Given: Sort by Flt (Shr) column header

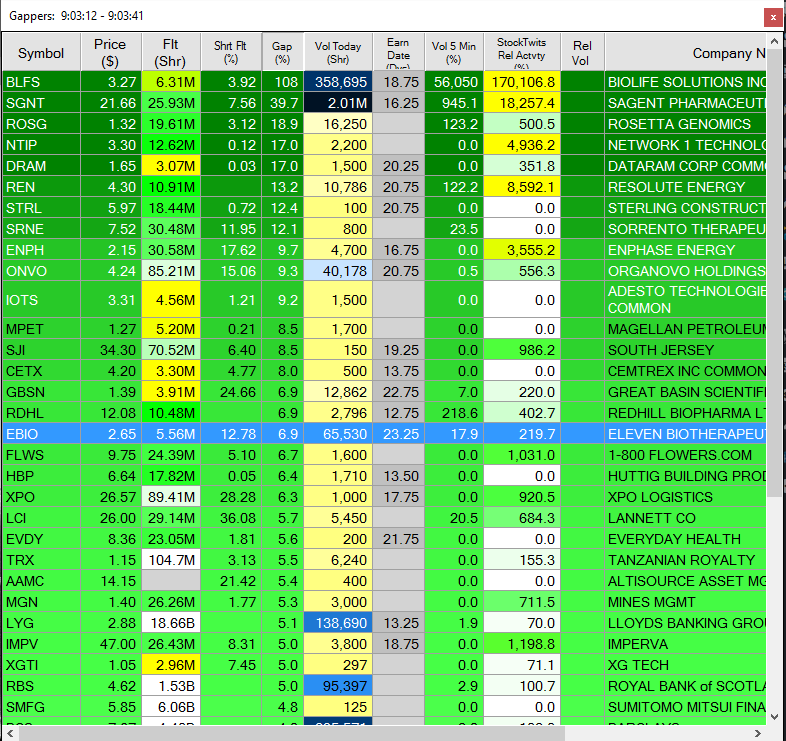Looking at the screenshot, I should coord(171,53).
